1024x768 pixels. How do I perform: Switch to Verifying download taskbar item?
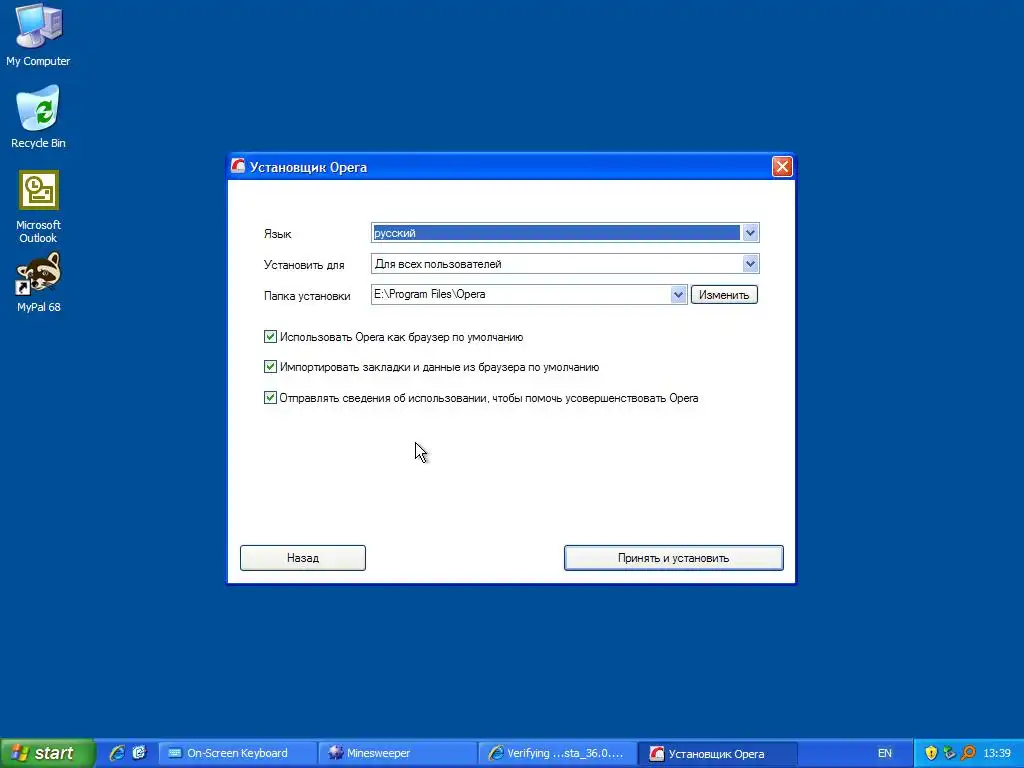(x=557, y=753)
